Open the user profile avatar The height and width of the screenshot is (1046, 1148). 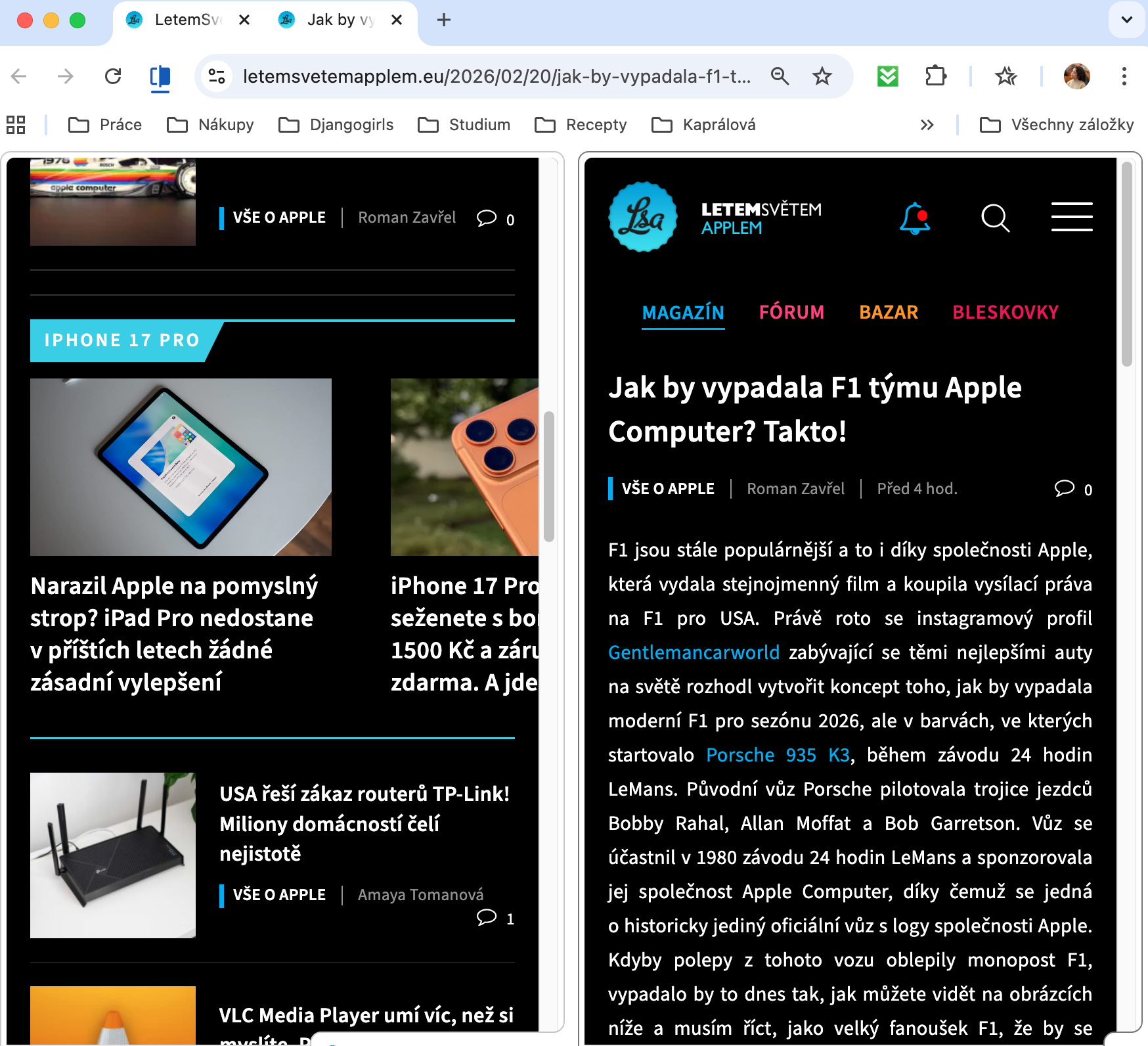(1077, 76)
